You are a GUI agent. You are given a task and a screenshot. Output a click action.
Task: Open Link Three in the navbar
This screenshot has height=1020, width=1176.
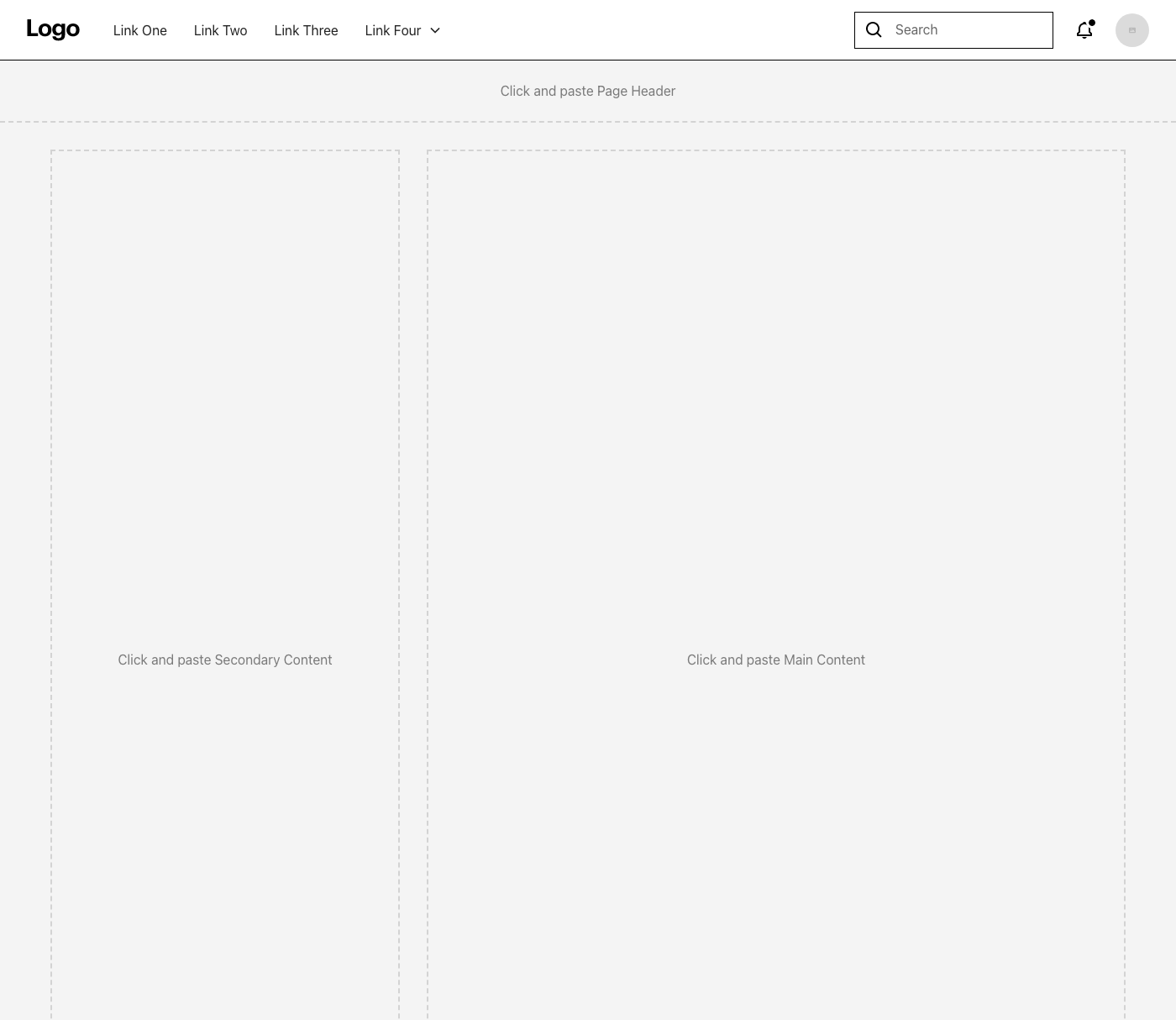point(307,30)
